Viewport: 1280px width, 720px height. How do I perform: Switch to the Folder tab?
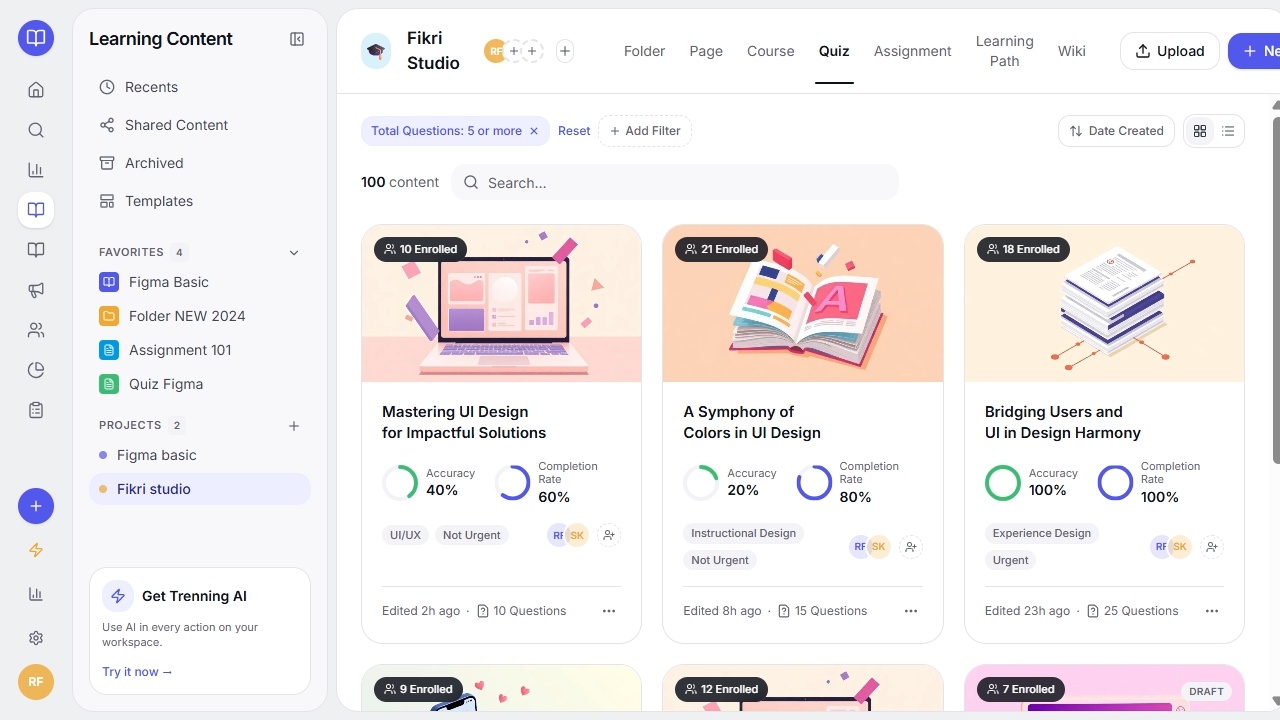[x=644, y=51]
